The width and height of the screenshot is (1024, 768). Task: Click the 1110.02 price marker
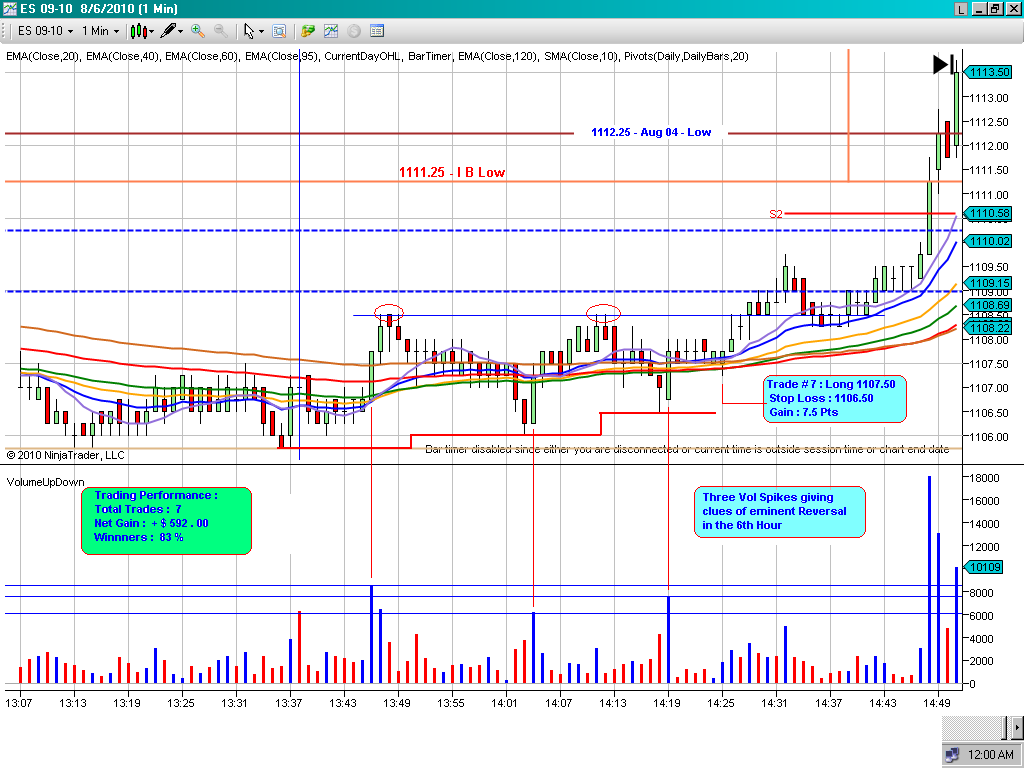[x=988, y=241]
